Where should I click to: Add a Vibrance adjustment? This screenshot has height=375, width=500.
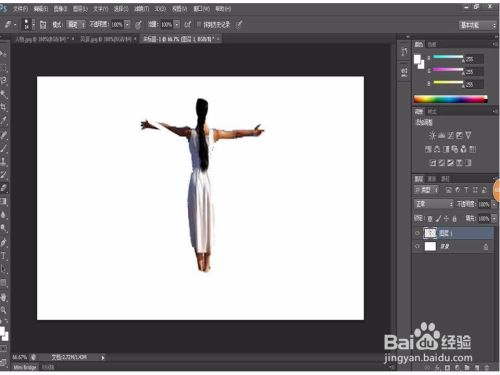[x=468, y=135]
